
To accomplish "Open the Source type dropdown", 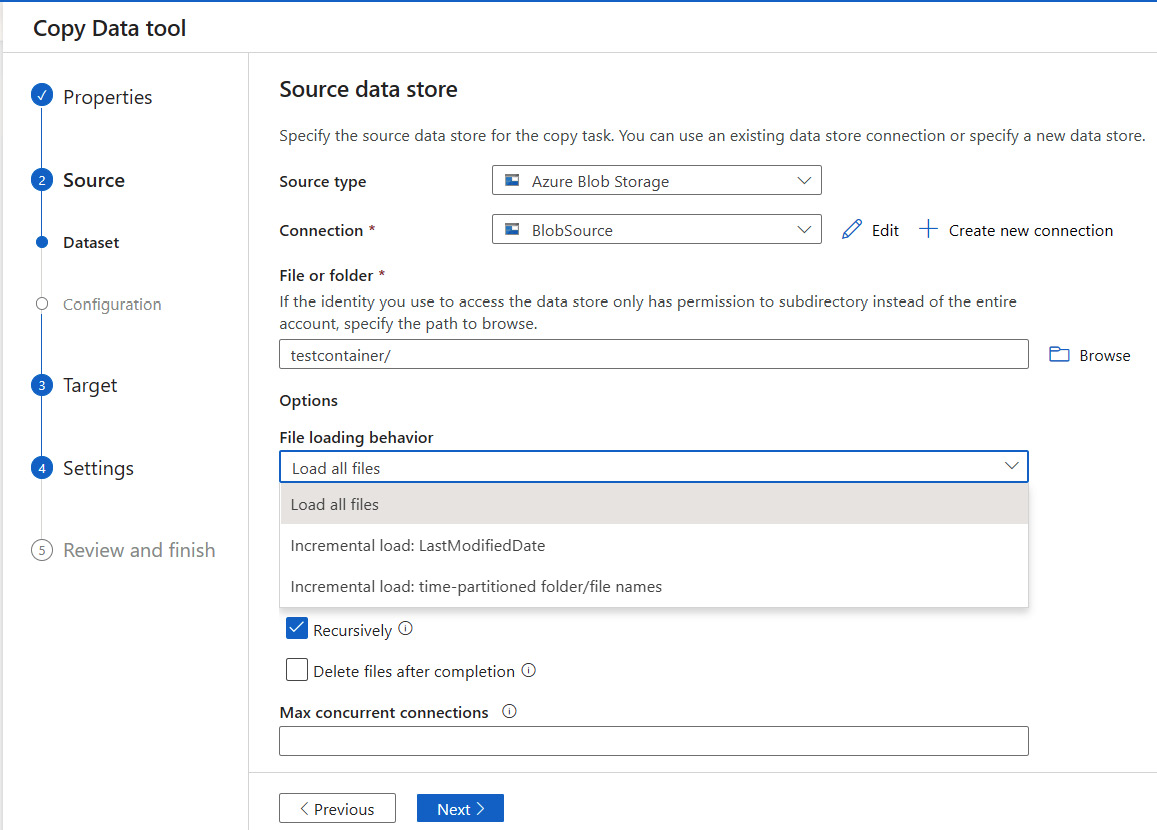I will [656, 181].
